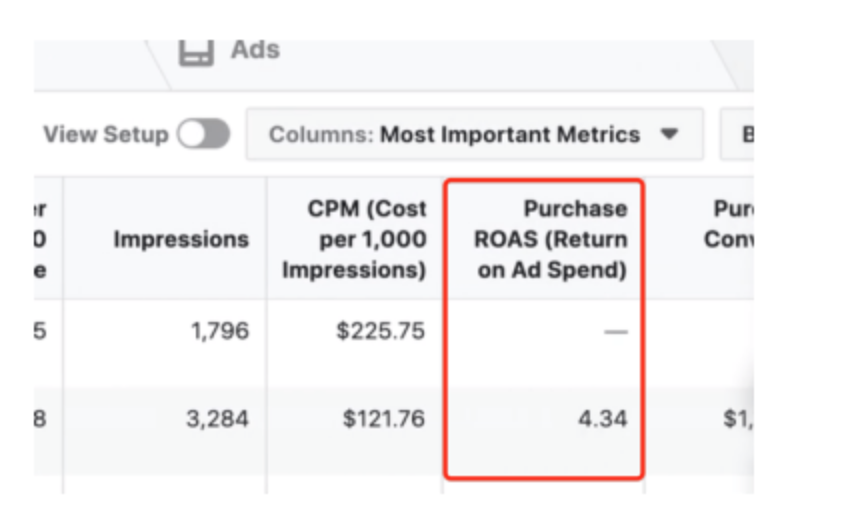This screenshot has height=516, width=856.
Task: Click the View Setup label text
Action: (105, 134)
